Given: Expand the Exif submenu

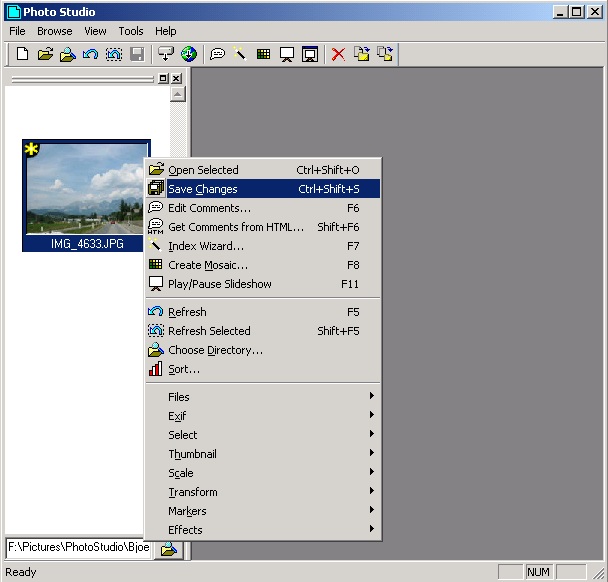Looking at the screenshot, I should (263, 416).
